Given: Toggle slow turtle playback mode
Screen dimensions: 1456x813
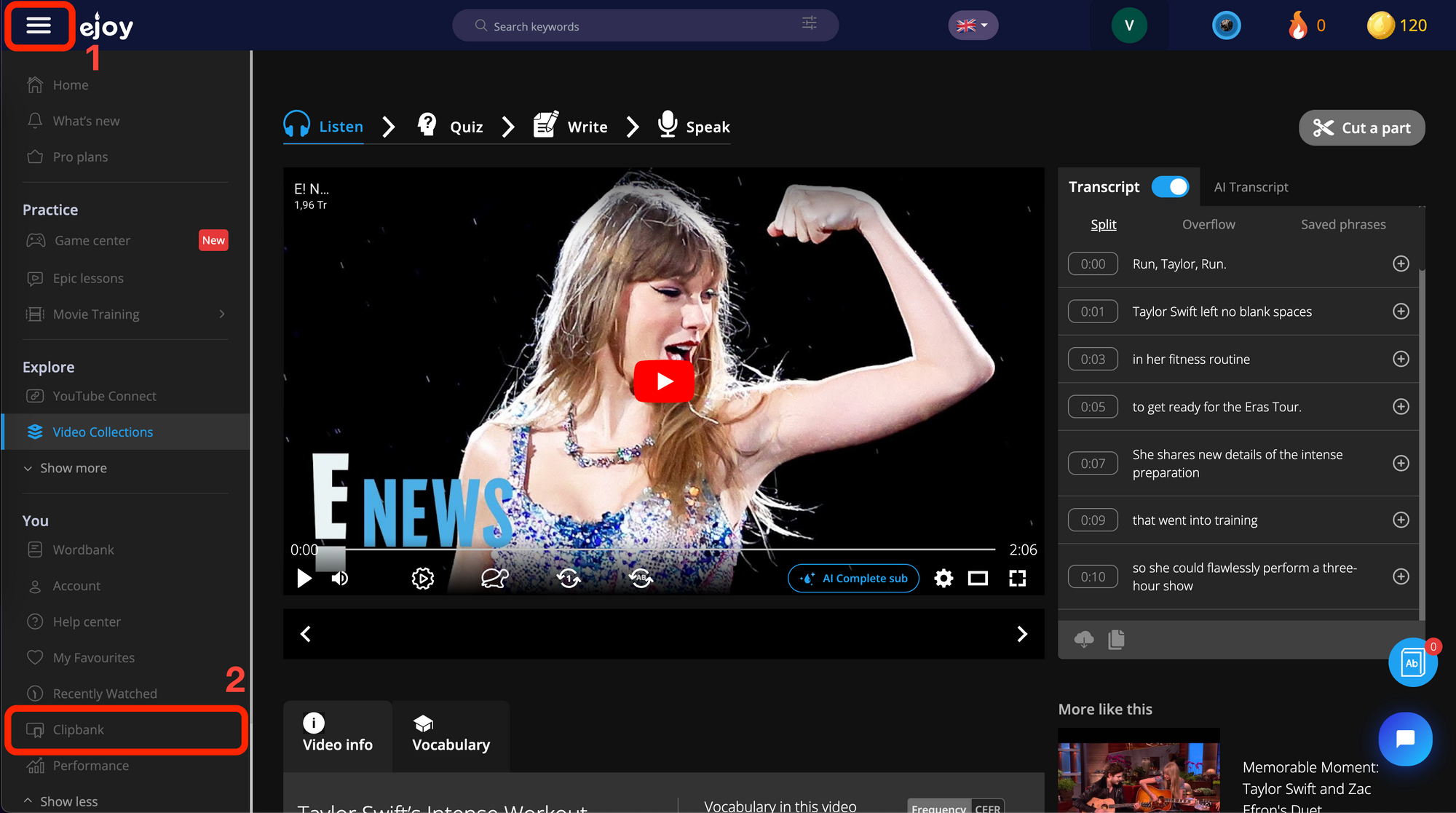Looking at the screenshot, I should click(x=494, y=578).
